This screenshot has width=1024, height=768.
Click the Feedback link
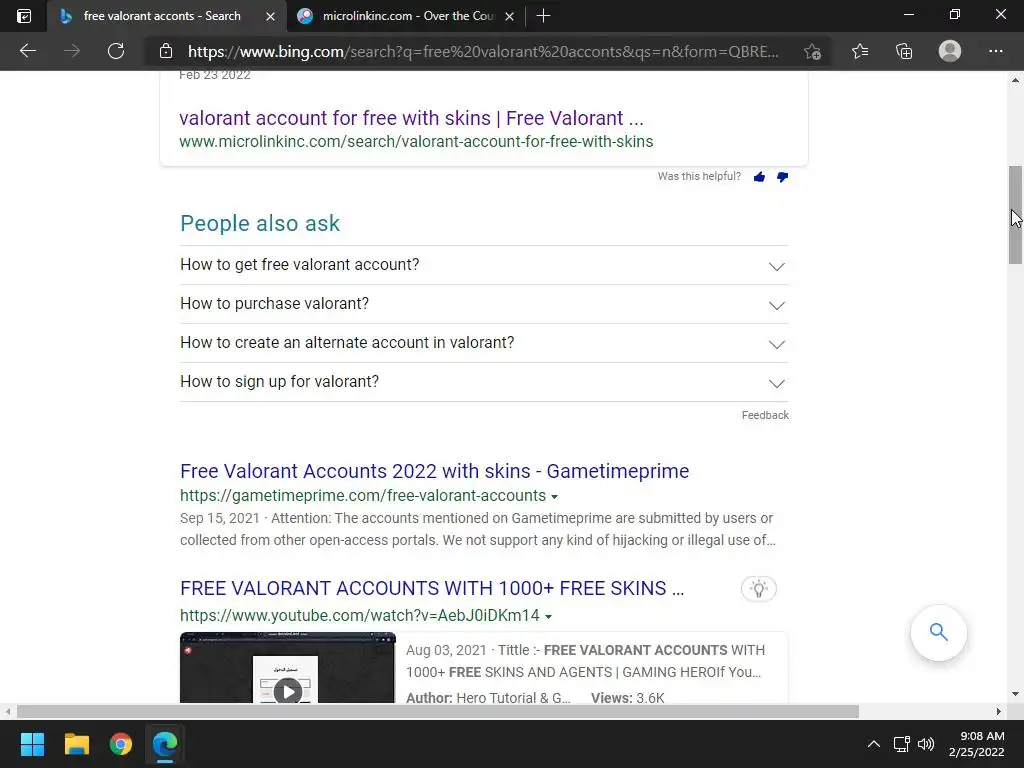[765, 415]
